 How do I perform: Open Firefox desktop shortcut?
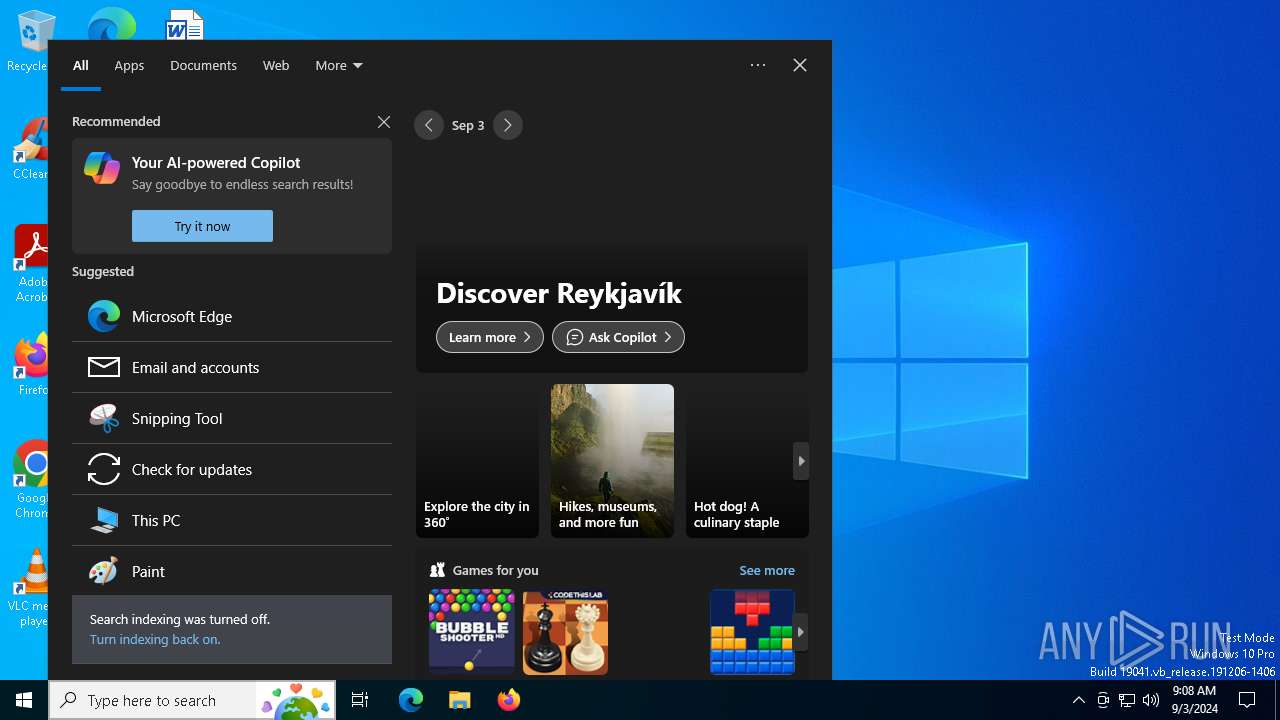tap(30, 364)
